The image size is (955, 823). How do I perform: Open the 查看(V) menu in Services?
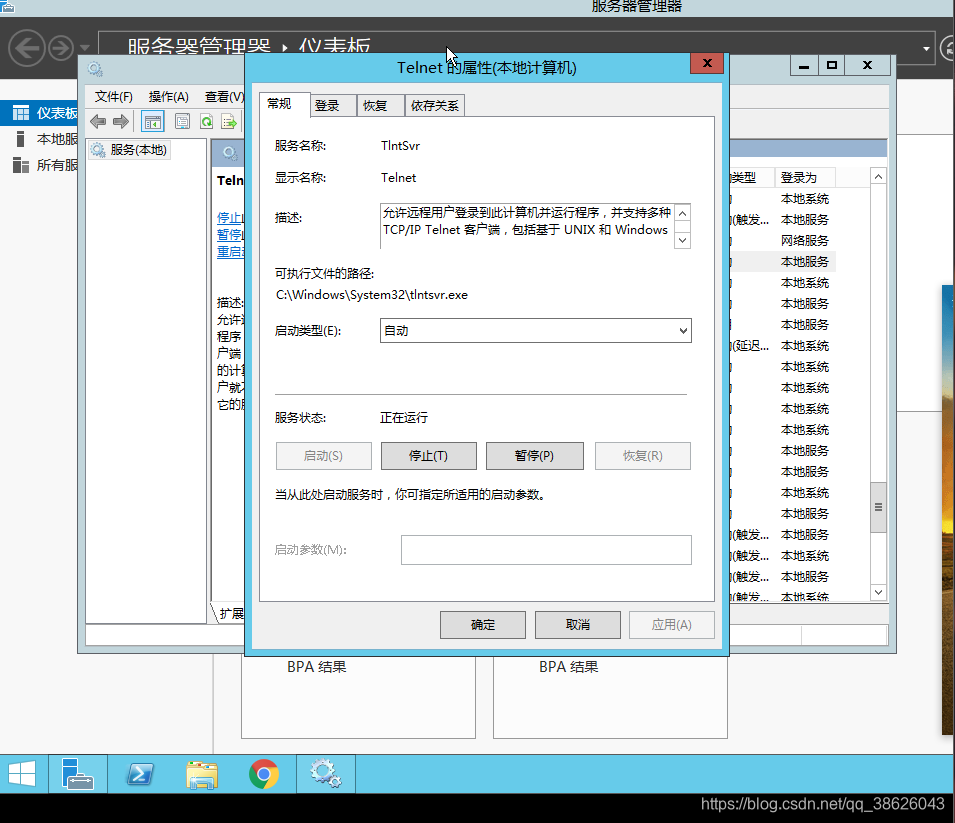[224, 96]
